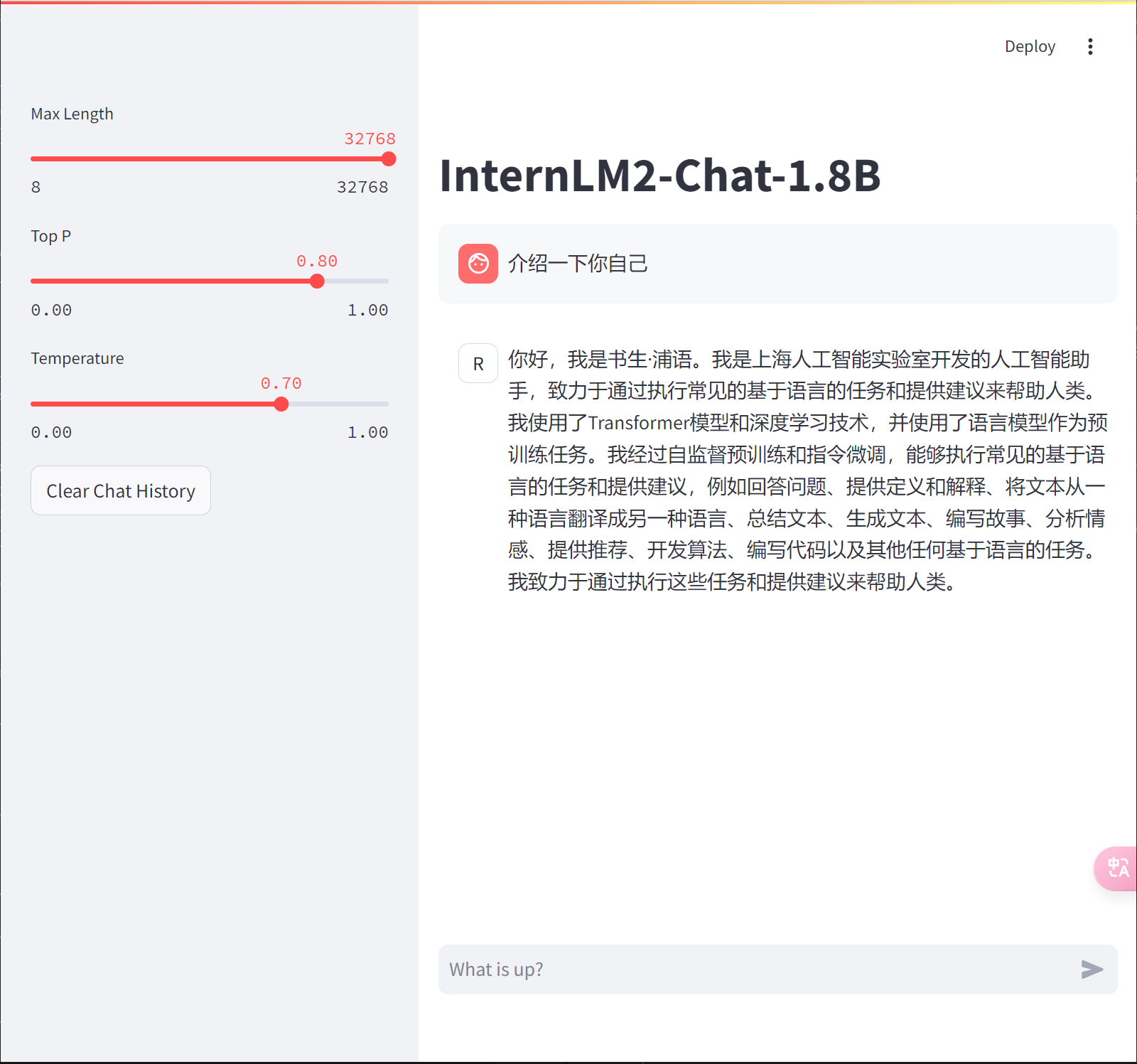Click the red 32768 value above Max Length slider
This screenshot has height=1064, width=1137.
click(370, 139)
